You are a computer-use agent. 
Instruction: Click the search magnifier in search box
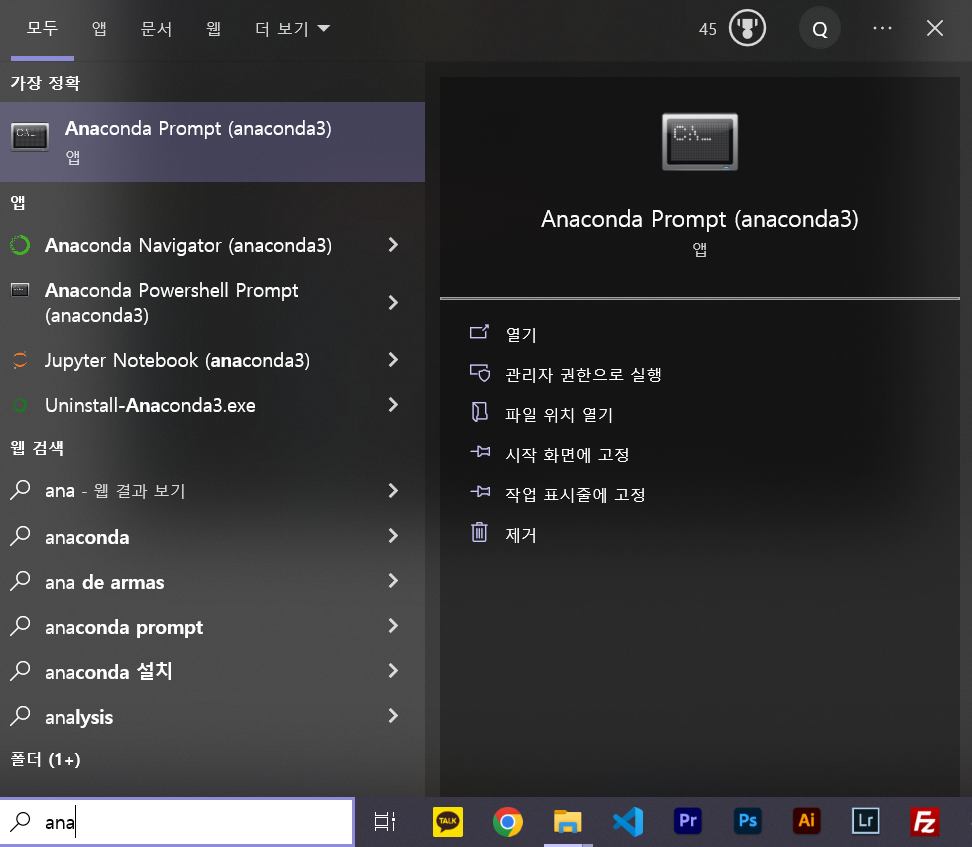20,822
